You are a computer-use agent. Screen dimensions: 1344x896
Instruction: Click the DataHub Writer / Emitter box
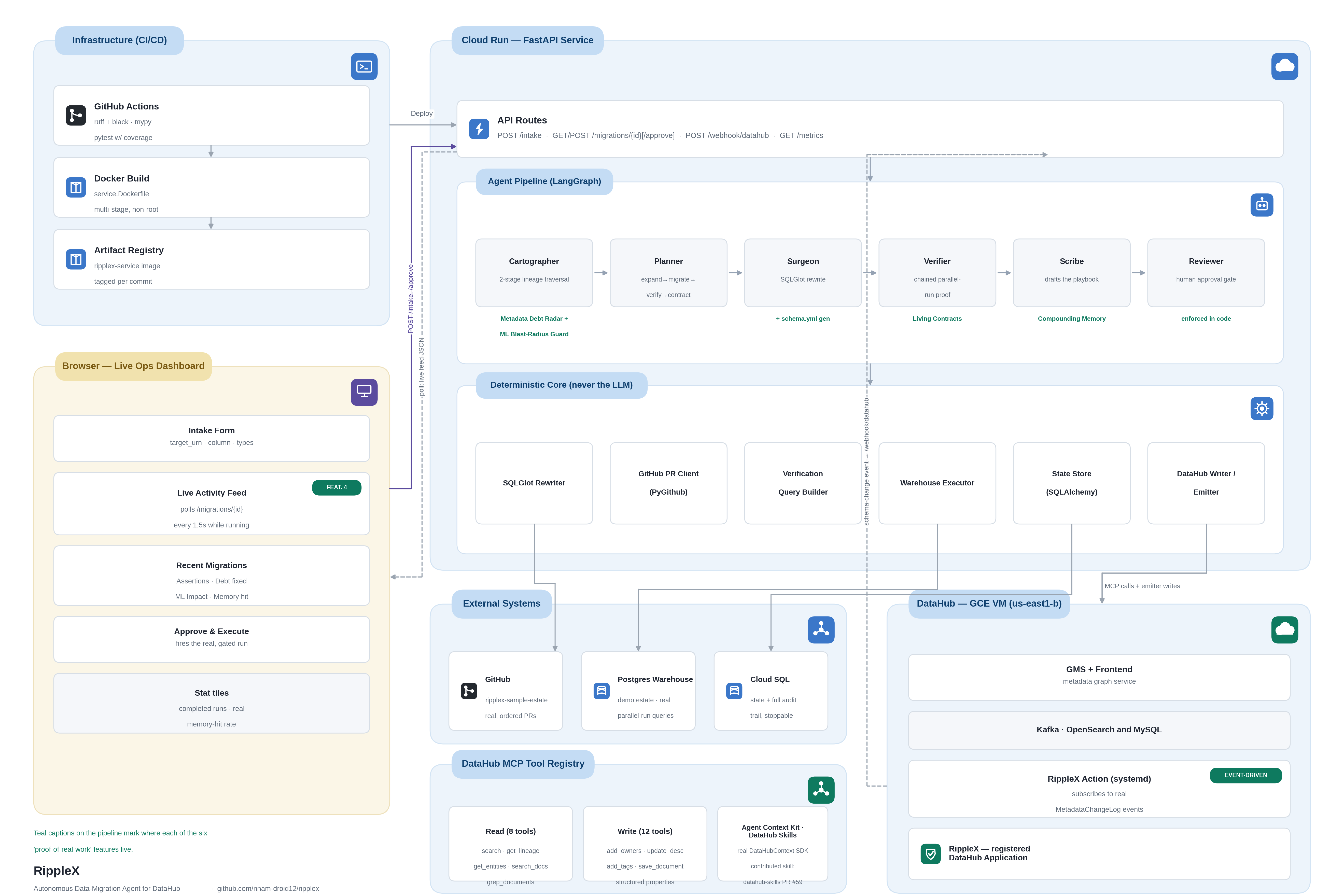click(x=1206, y=483)
